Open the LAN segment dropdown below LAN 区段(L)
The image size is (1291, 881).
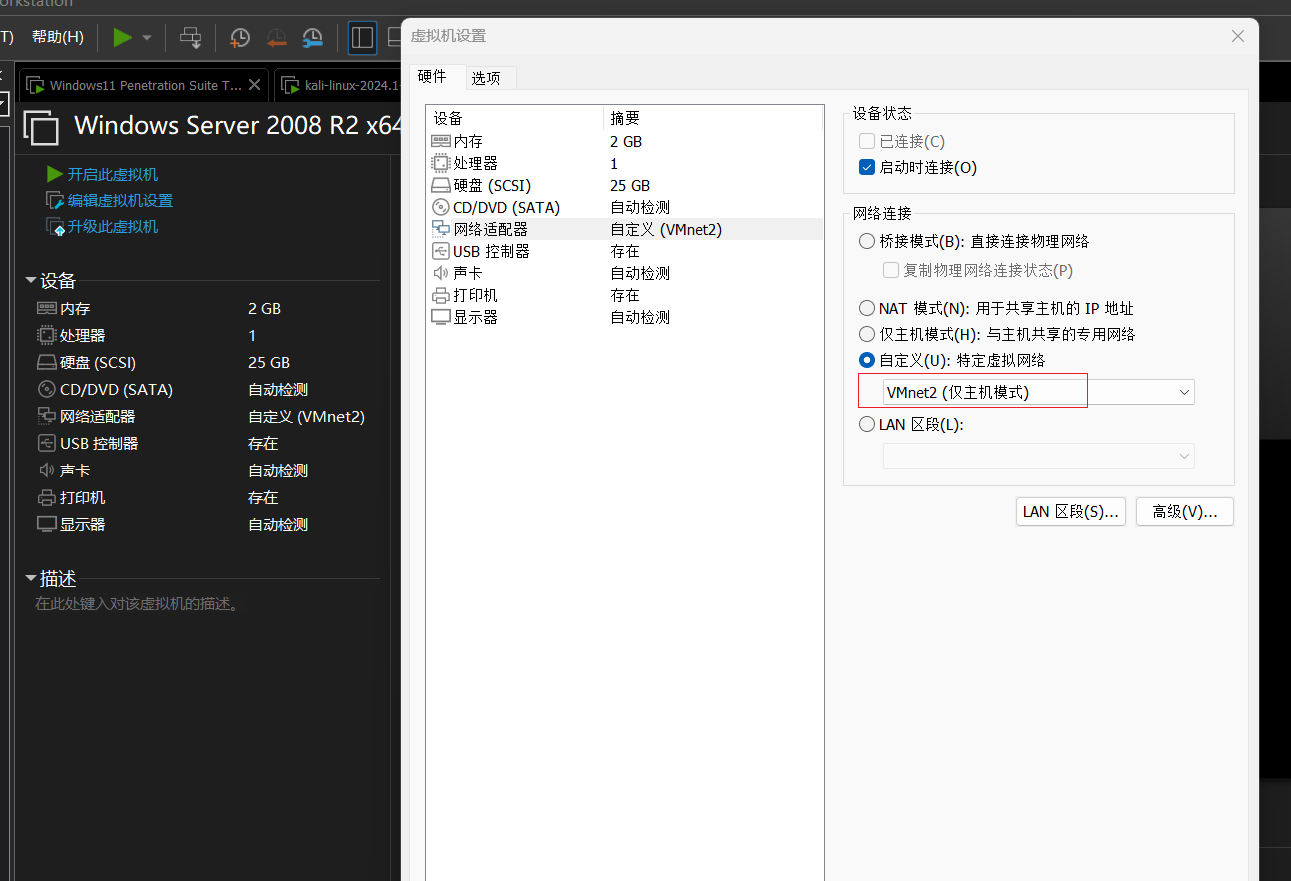coord(1038,456)
